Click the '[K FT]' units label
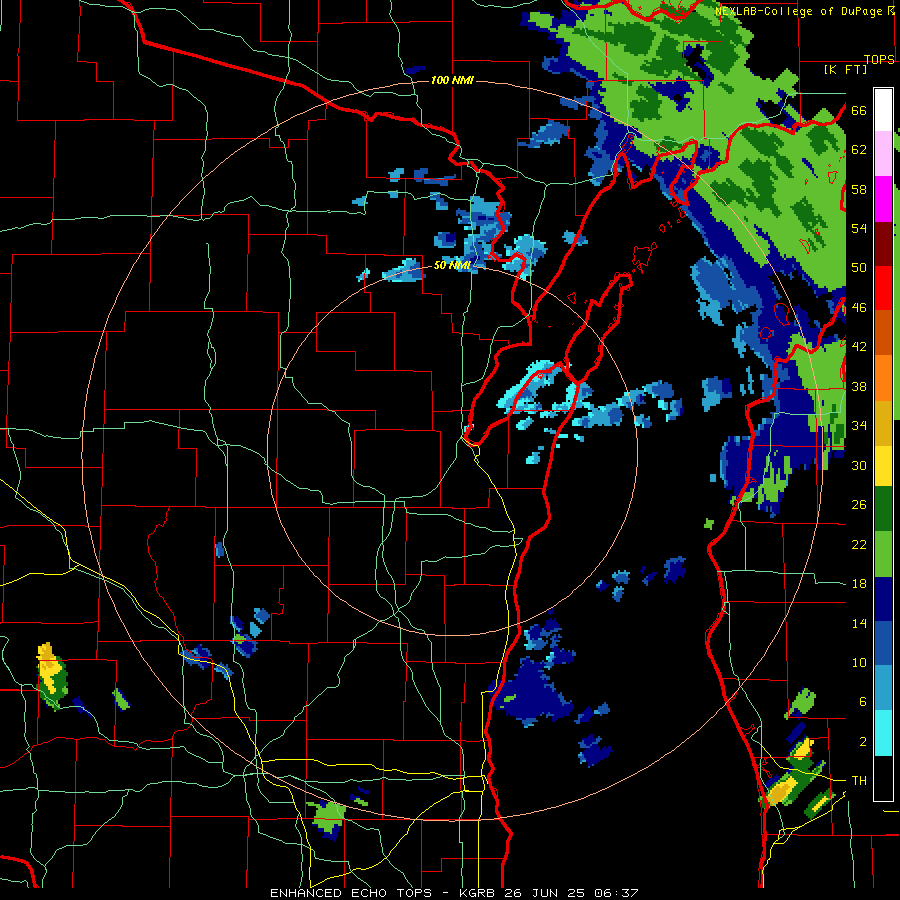This screenshot has height=900, width=900. (x=845, y=69)
